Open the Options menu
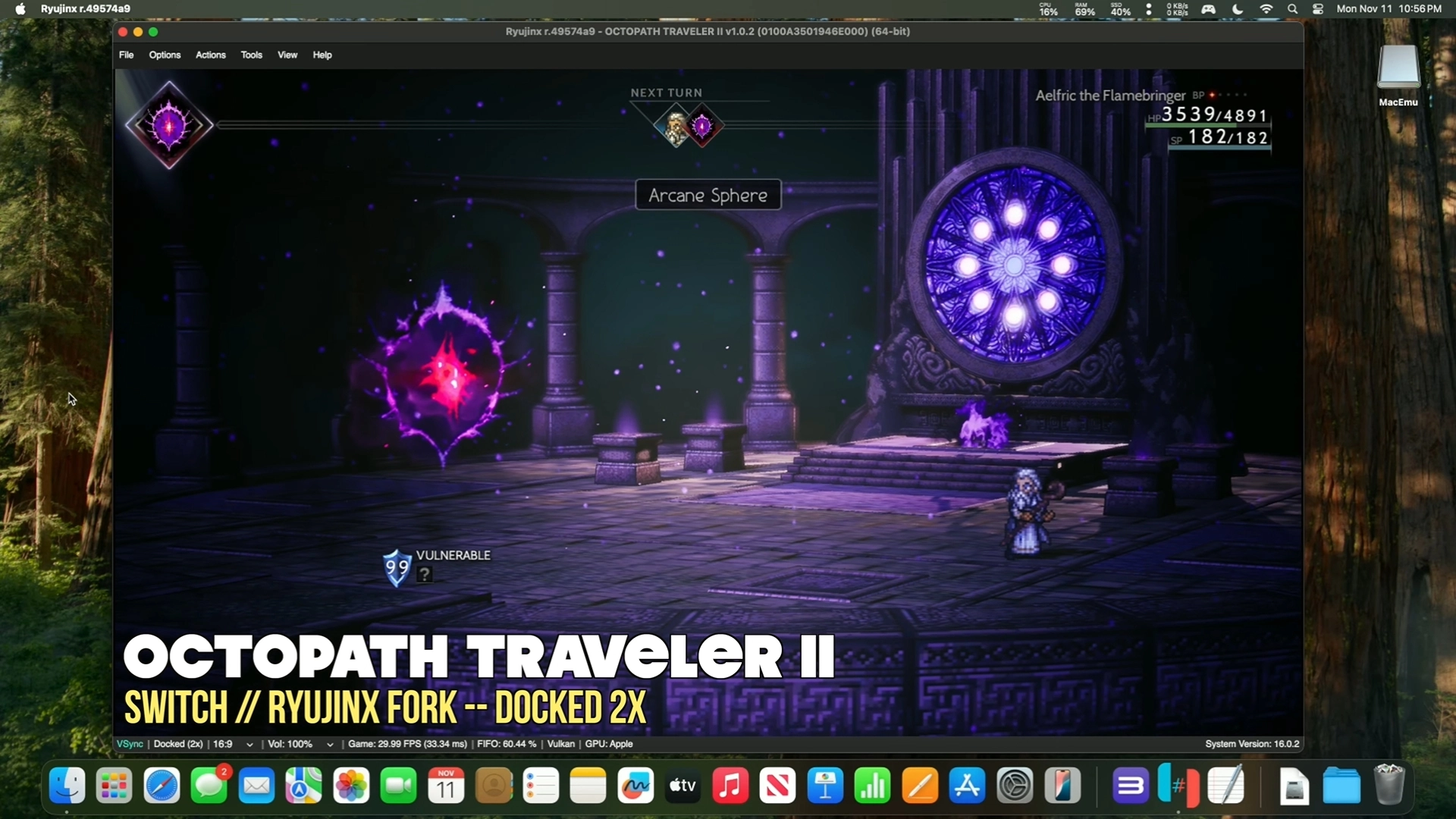Image resolution: width=1456 pixels, height=819 pixels. point(165,55)
